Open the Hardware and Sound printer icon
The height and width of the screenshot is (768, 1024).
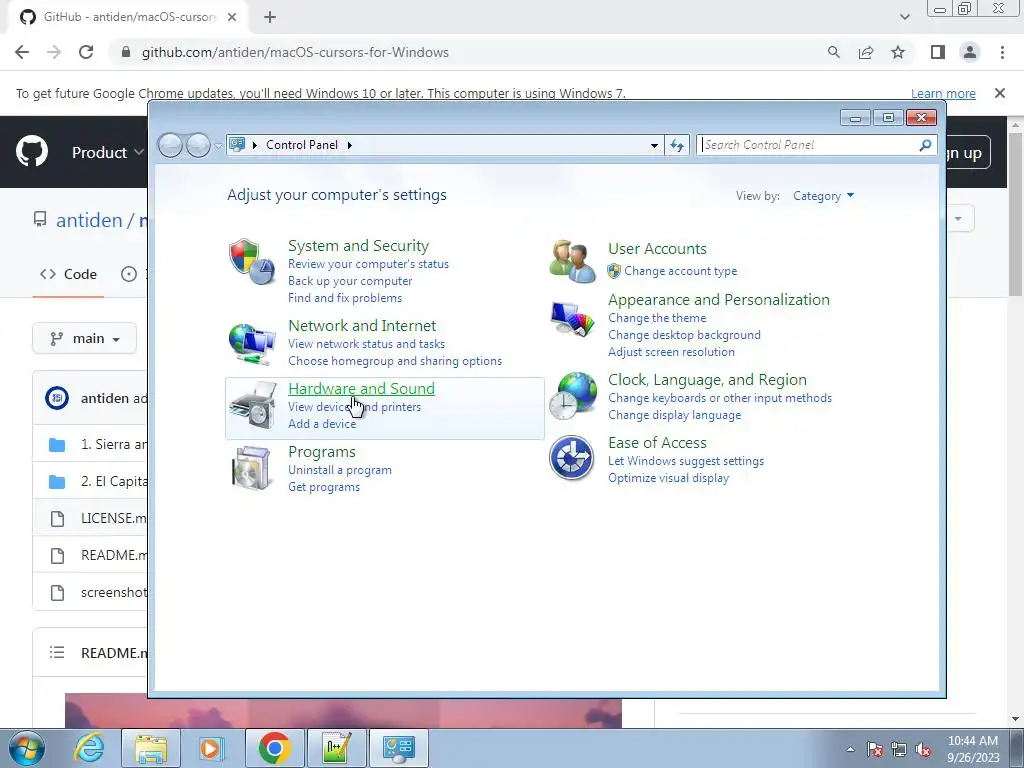[x=252, y=406]
